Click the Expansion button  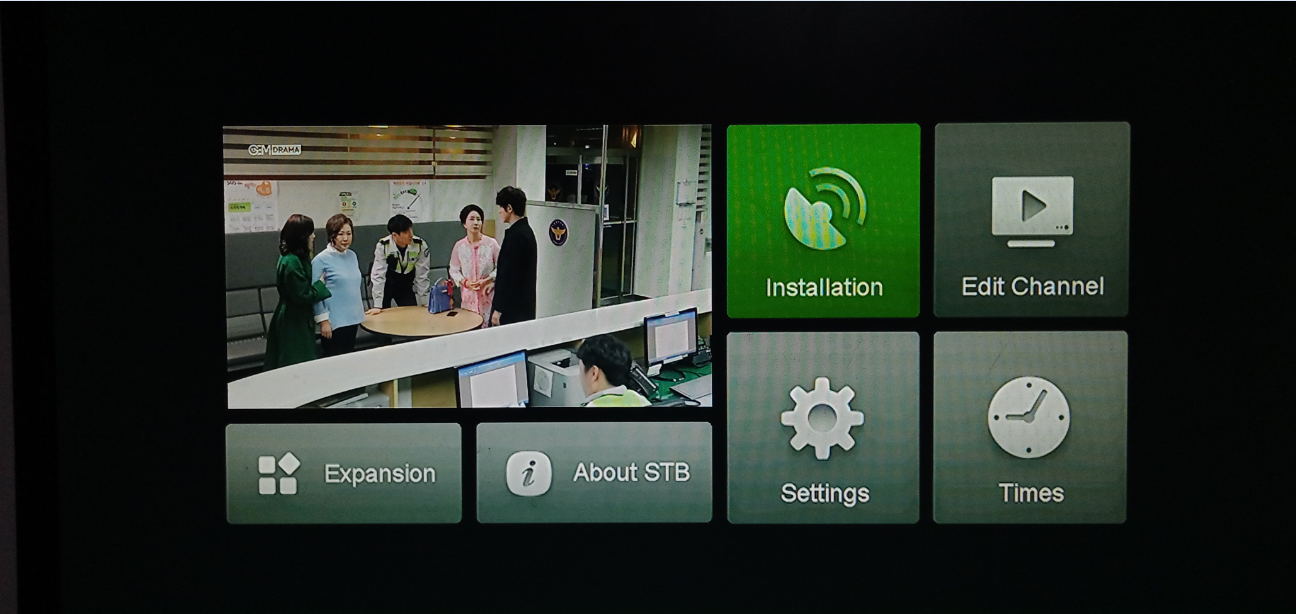click(344, 472)
